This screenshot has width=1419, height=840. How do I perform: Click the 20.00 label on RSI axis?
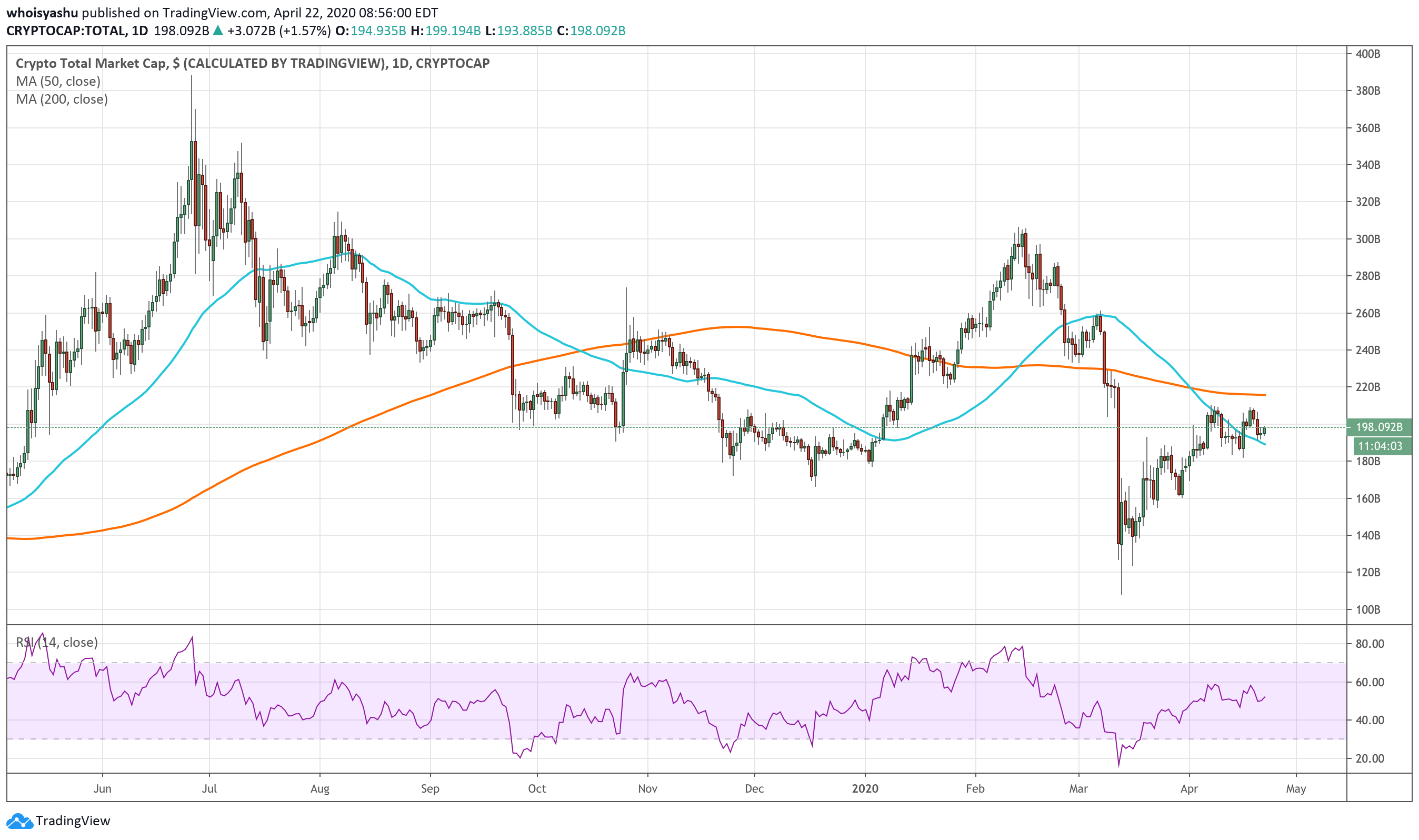(1370, 758)
